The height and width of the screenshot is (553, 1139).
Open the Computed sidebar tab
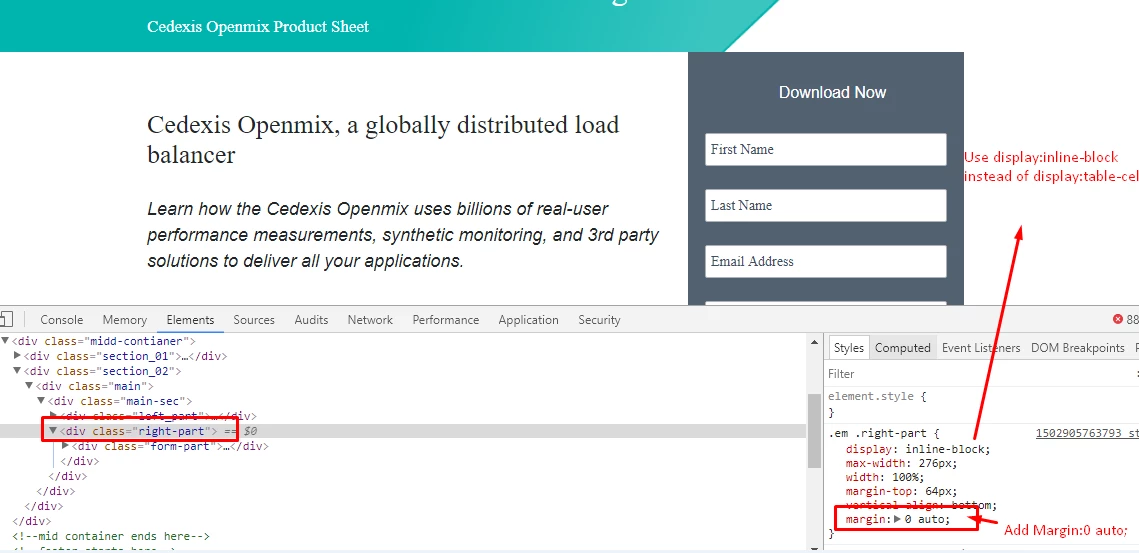[x=902, y=348]
